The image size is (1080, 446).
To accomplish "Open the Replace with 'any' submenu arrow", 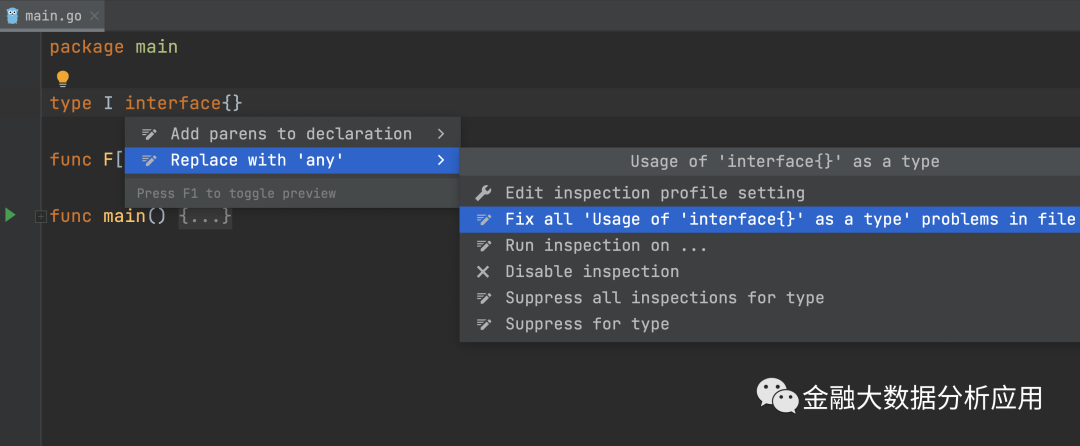I will pyautogui.click(x=440, y=160).
